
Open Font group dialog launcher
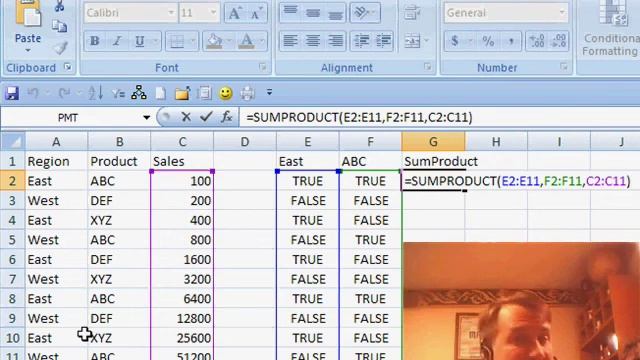click(x=262, y=67)
